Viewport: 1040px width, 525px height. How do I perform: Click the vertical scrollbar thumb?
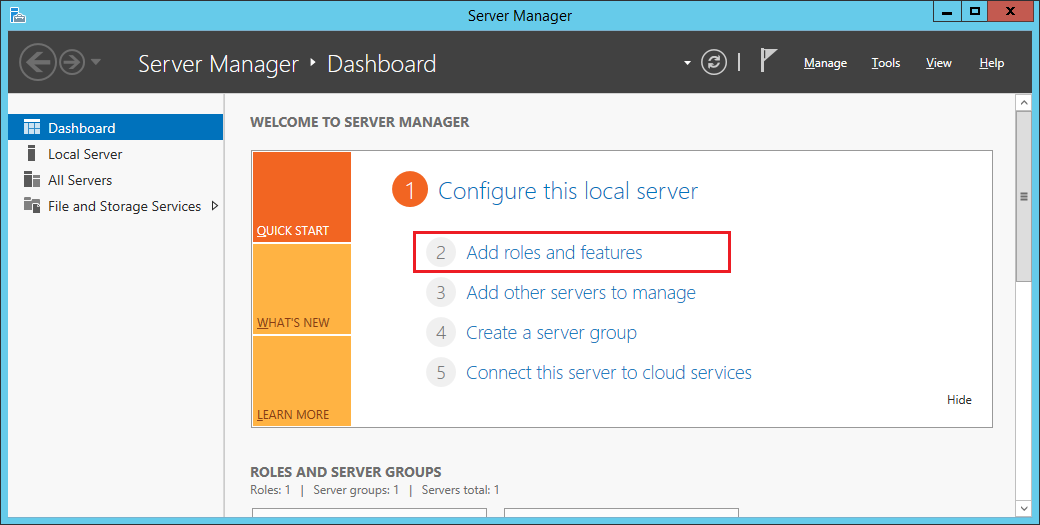[x=1023, y=197]
